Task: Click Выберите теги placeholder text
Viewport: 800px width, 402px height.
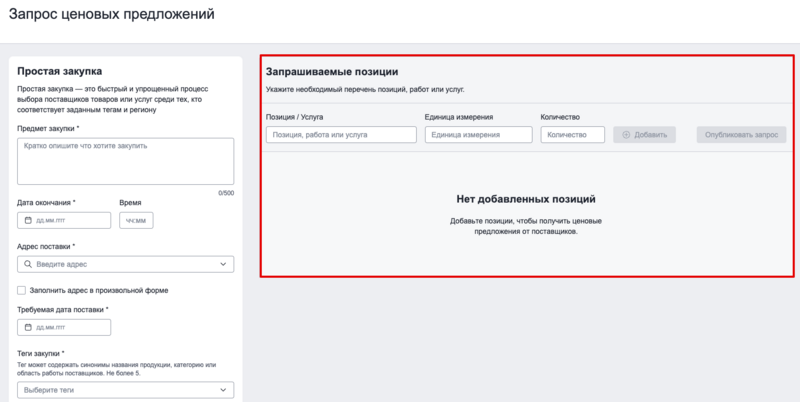Action: point(50,390)
